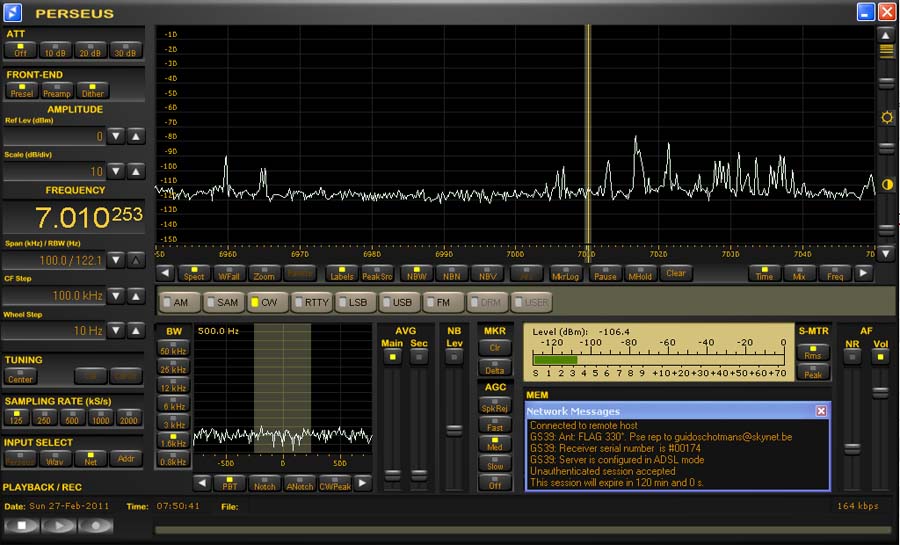The width and height of the screenshot is (900, 545).
Task: Click the MHold max hold button
Action: (x=640, y=273)
